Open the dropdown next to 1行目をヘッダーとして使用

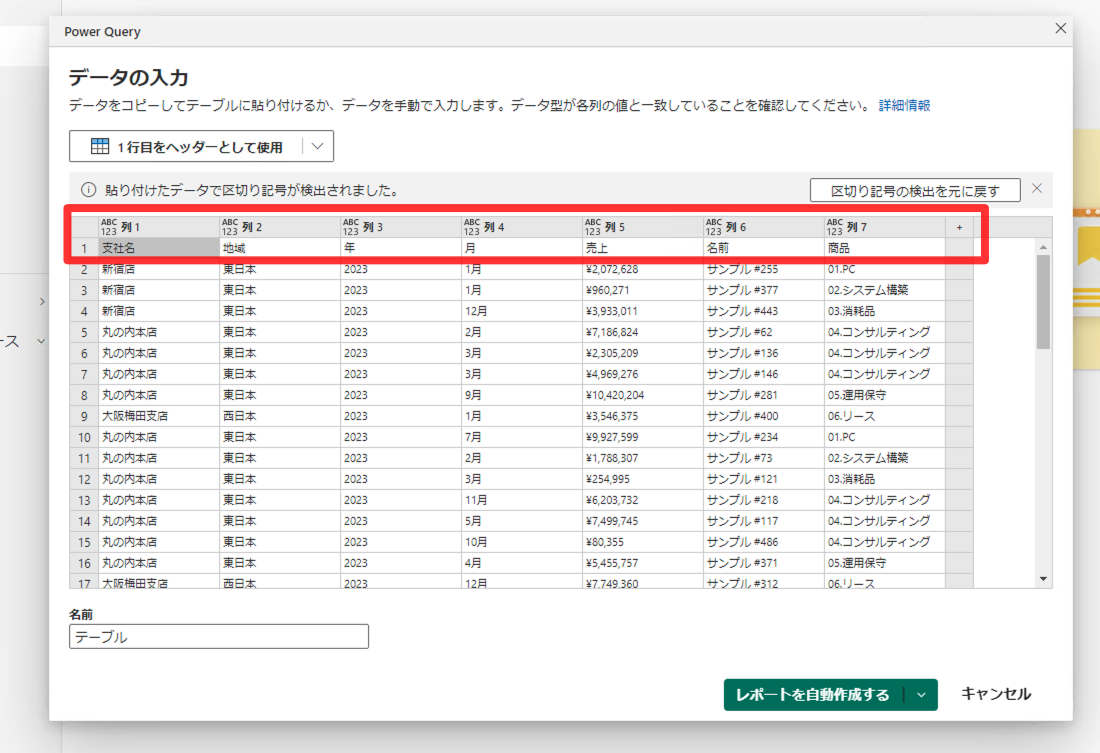click(318, 145)
